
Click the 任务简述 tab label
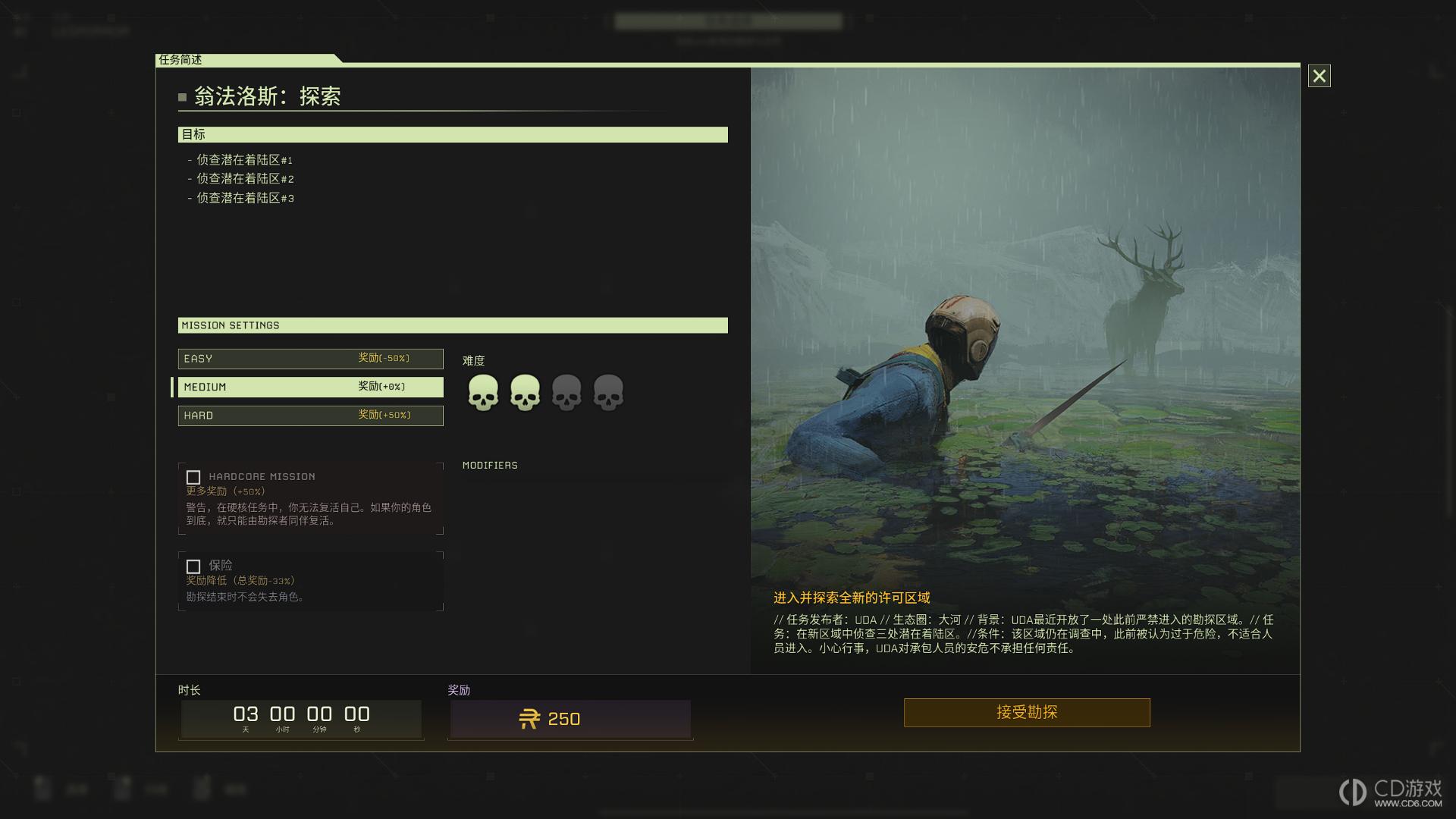tap(180, 59)
